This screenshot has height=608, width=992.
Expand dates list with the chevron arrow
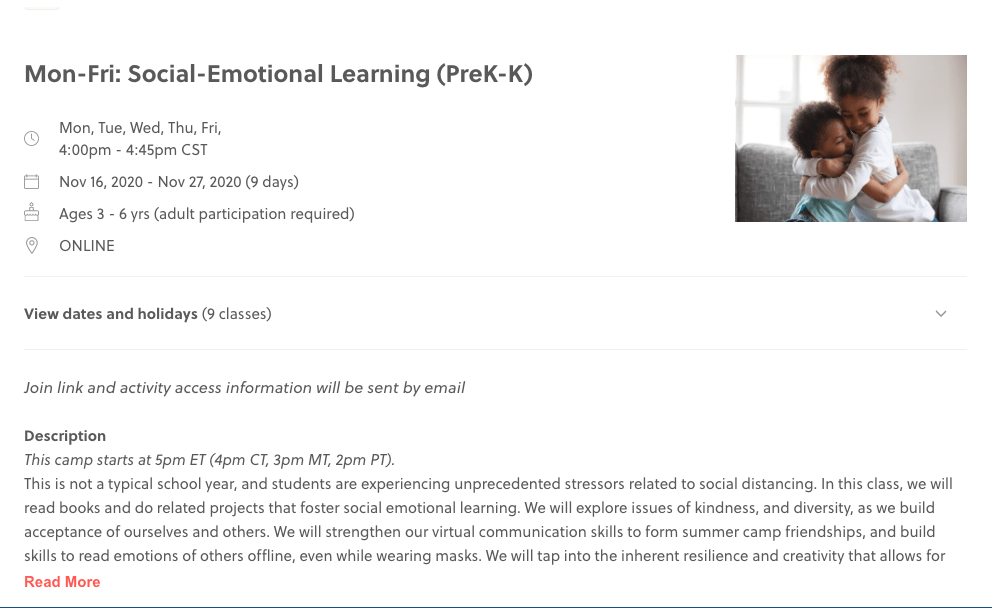pos(940,314)
